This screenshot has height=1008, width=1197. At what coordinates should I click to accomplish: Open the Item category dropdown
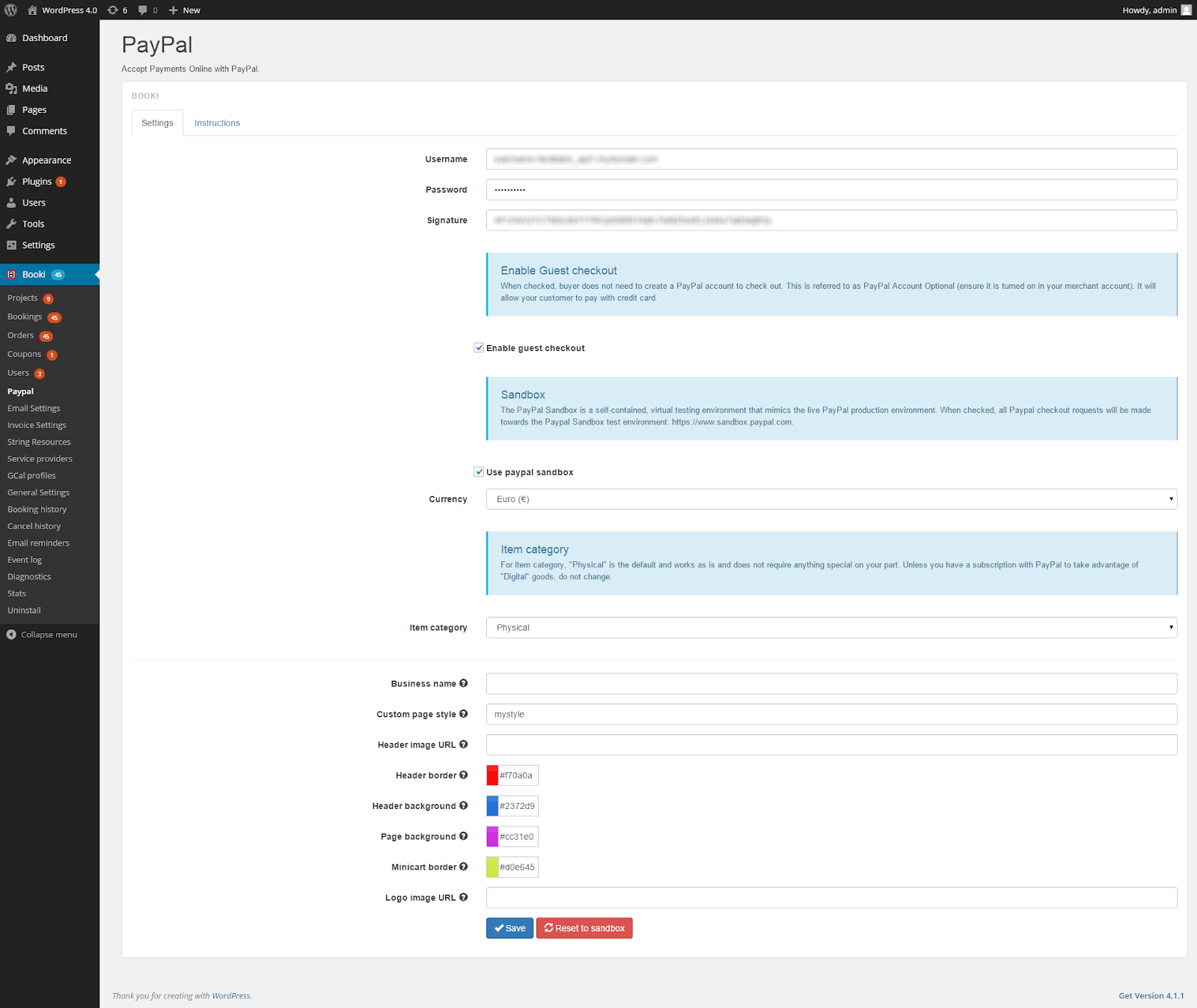[831, 628]
